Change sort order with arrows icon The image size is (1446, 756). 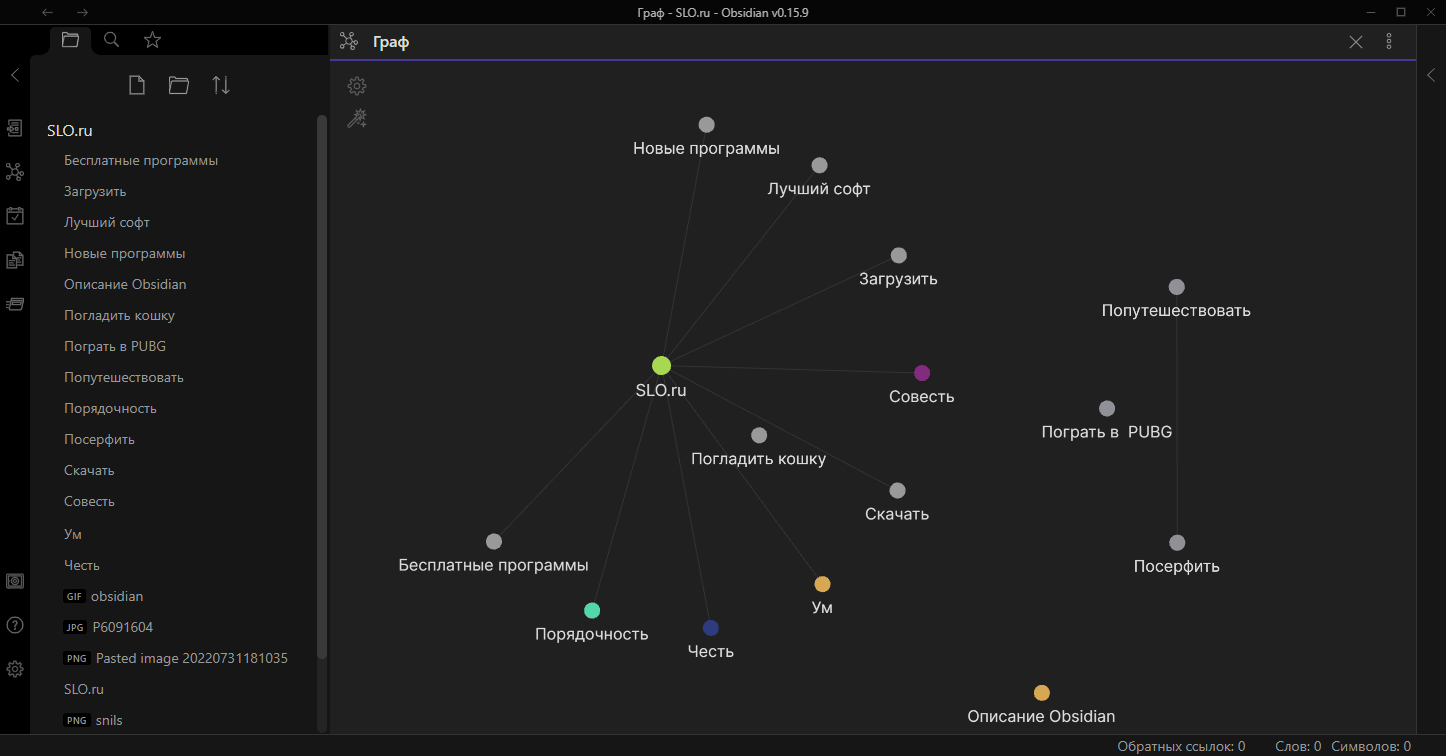(221, 86)
